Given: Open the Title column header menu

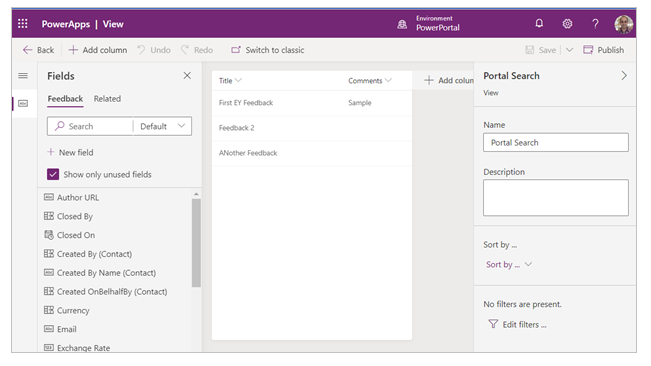Looking at the screenshot, I should tap(230, 81).
